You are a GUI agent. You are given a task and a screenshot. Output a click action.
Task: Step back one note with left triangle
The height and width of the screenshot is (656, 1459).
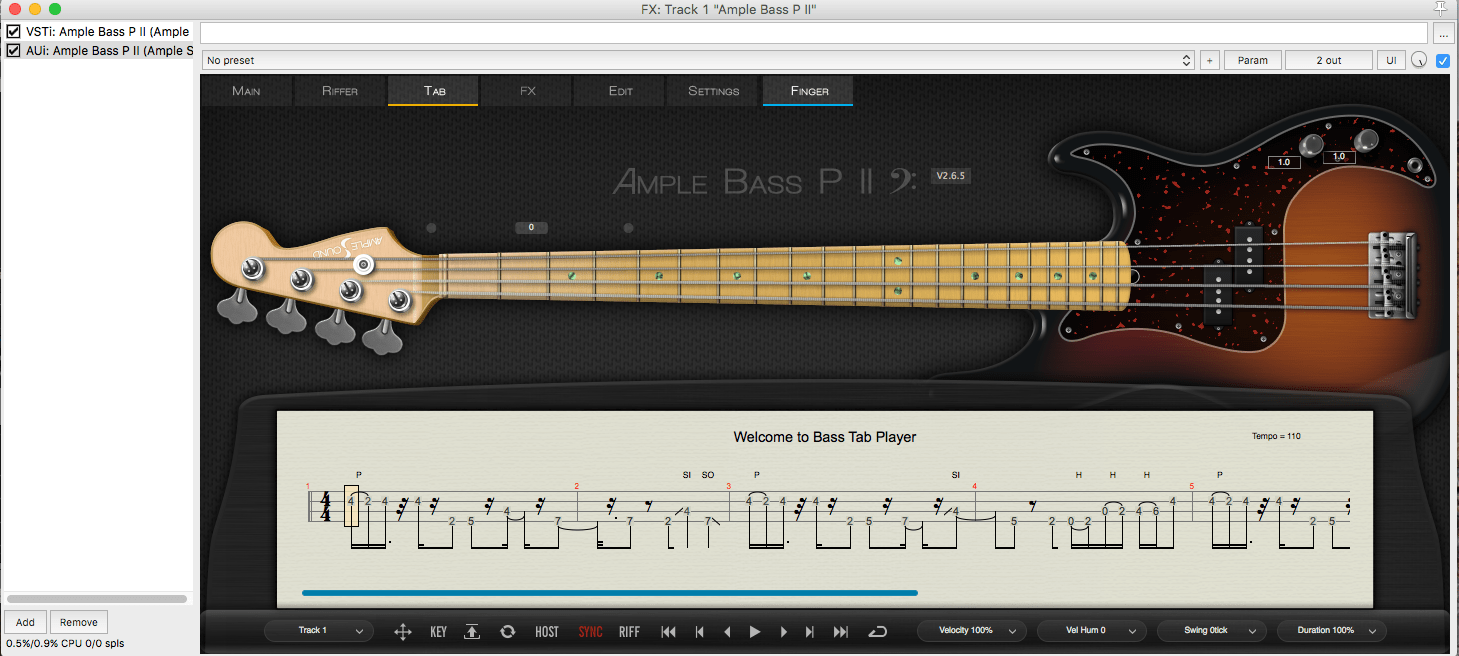[x=727, y=632]
